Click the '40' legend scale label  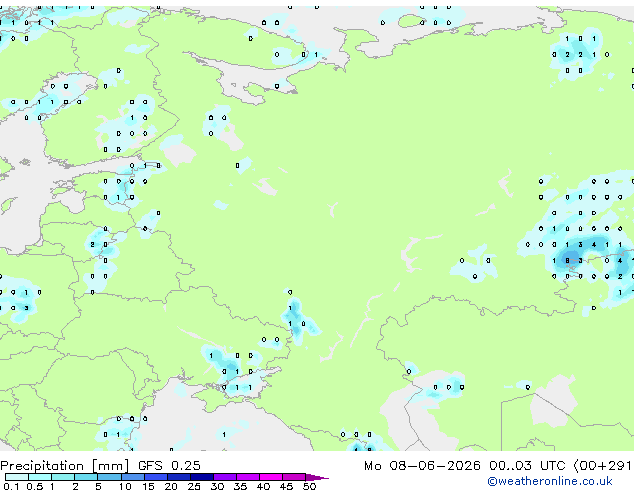click(x=263, y=486)
